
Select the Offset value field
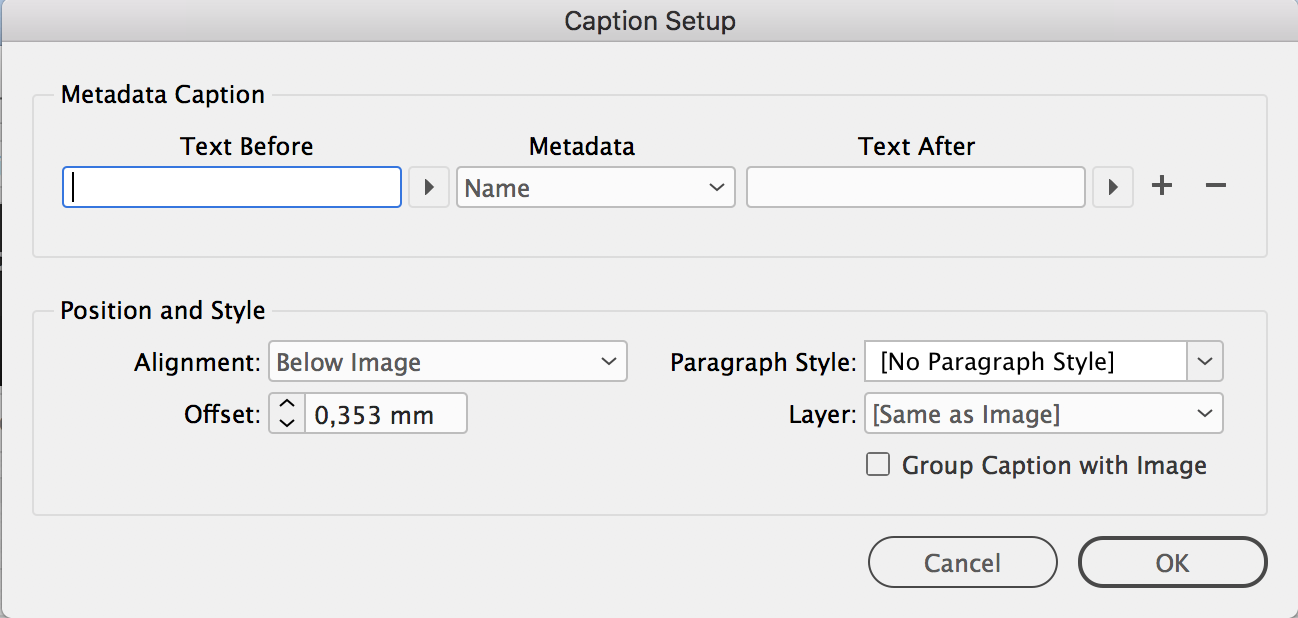(385, 414)
